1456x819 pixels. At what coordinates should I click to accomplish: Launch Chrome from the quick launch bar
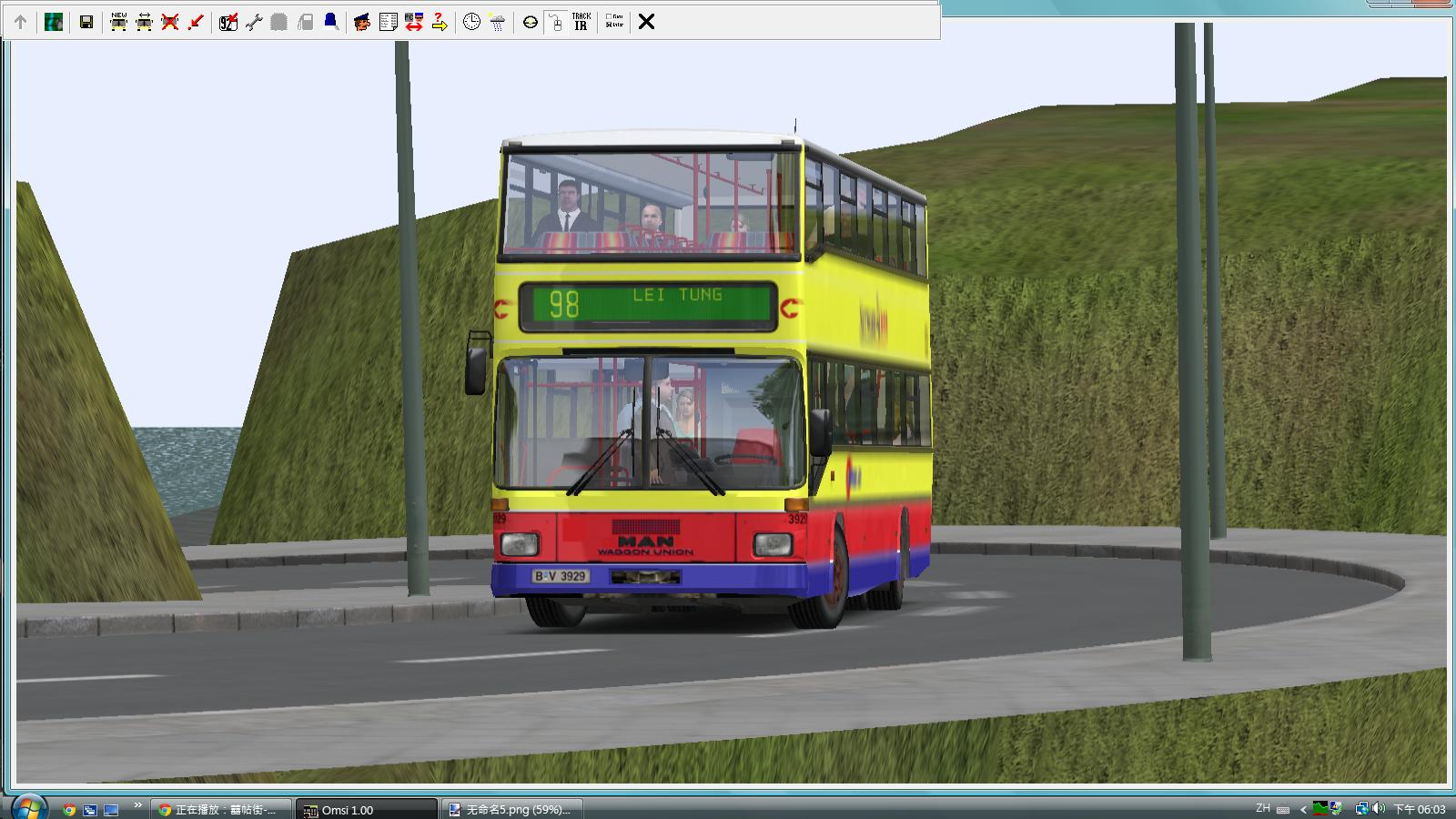pyautogui.click(x=69, y=810)
